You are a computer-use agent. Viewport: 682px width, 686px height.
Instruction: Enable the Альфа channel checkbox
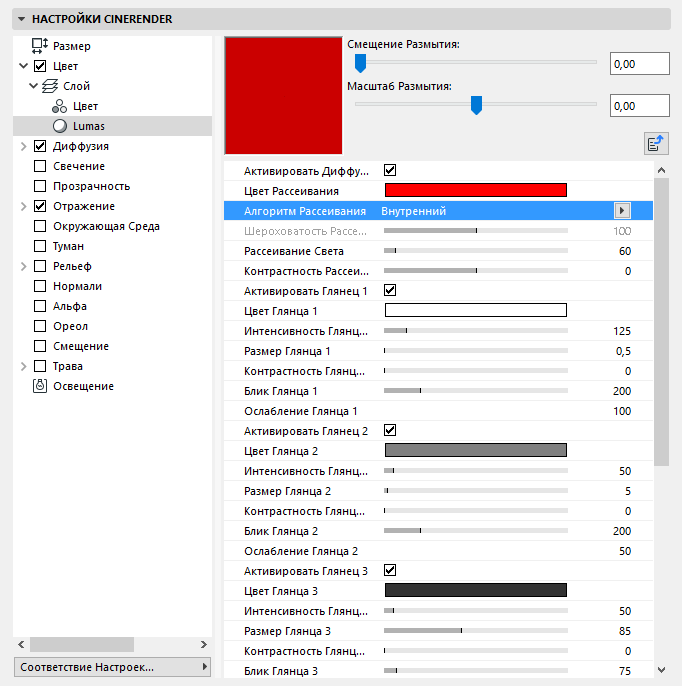pyautogui.click(x=40, y=306)
